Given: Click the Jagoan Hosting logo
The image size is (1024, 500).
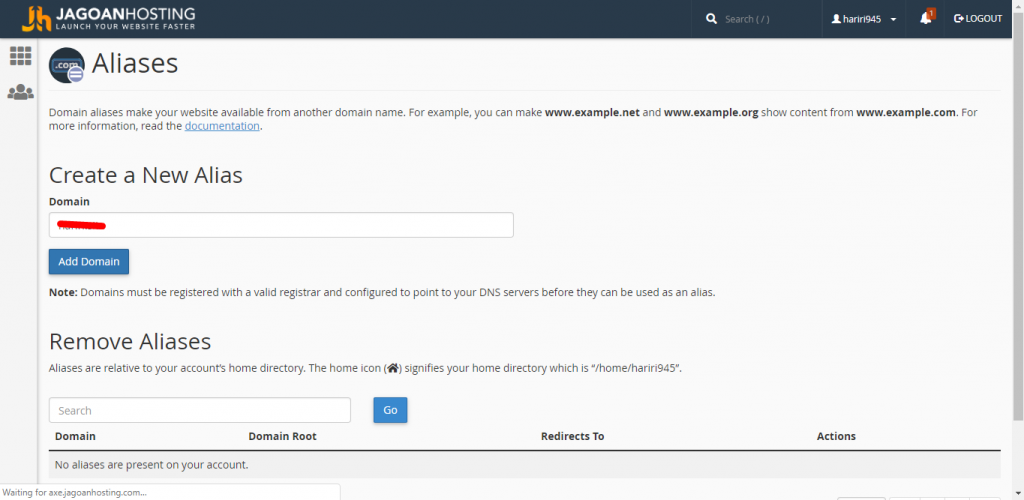Looking at the screenshot, I should pos(108,19).
